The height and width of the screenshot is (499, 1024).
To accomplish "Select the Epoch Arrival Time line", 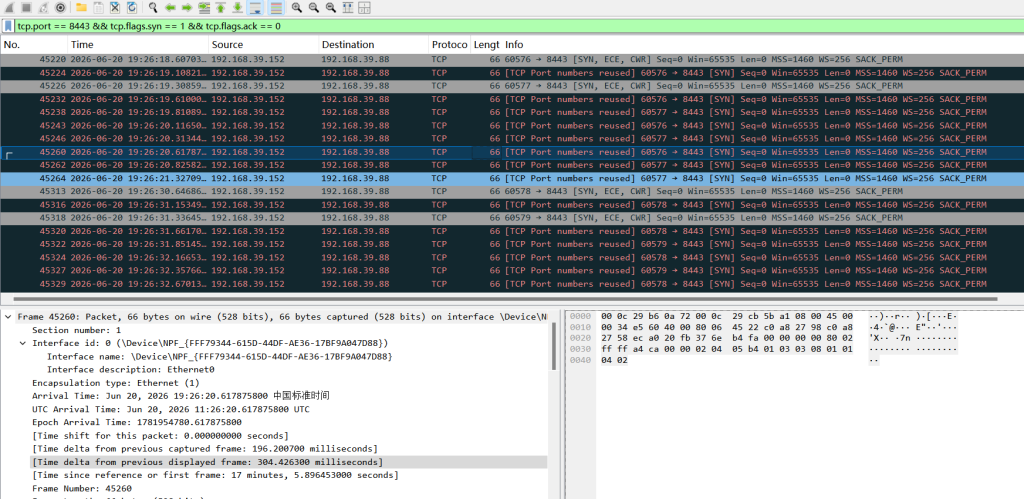I will point(136,423).
